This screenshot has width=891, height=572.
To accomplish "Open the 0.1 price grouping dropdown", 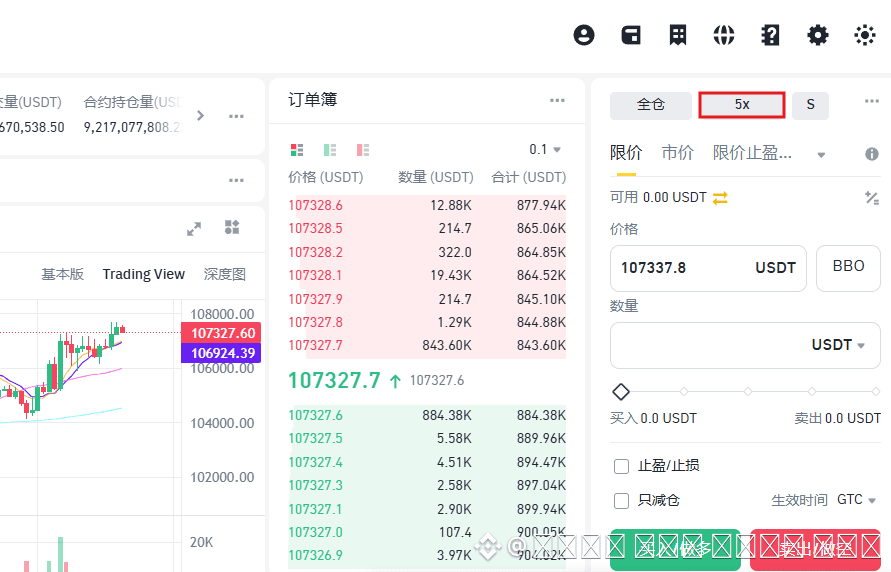I will tap(545, 149).
